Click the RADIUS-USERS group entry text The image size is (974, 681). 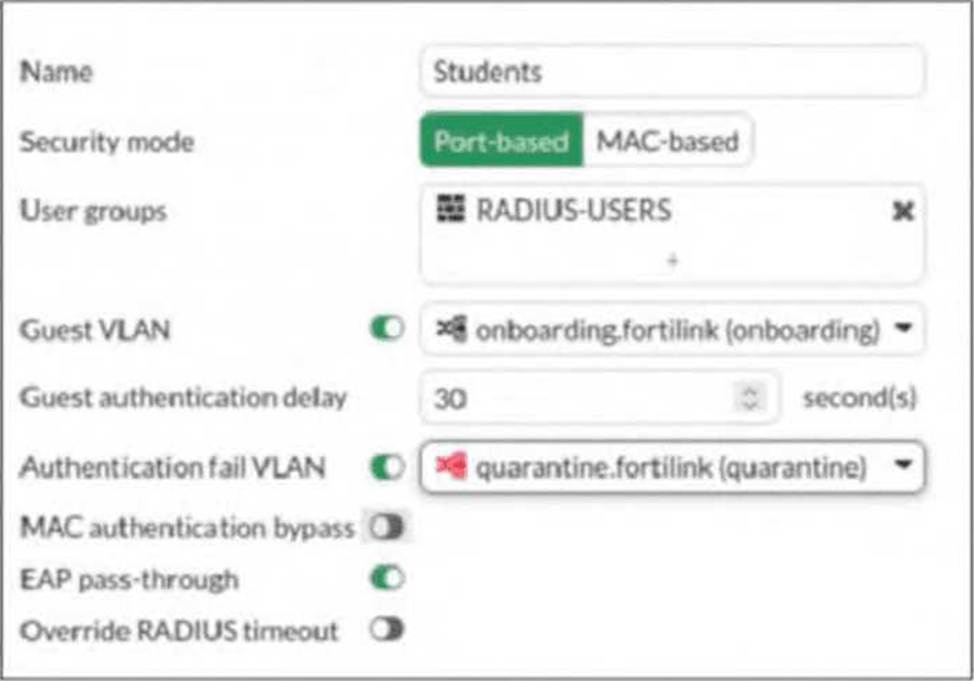573,211
